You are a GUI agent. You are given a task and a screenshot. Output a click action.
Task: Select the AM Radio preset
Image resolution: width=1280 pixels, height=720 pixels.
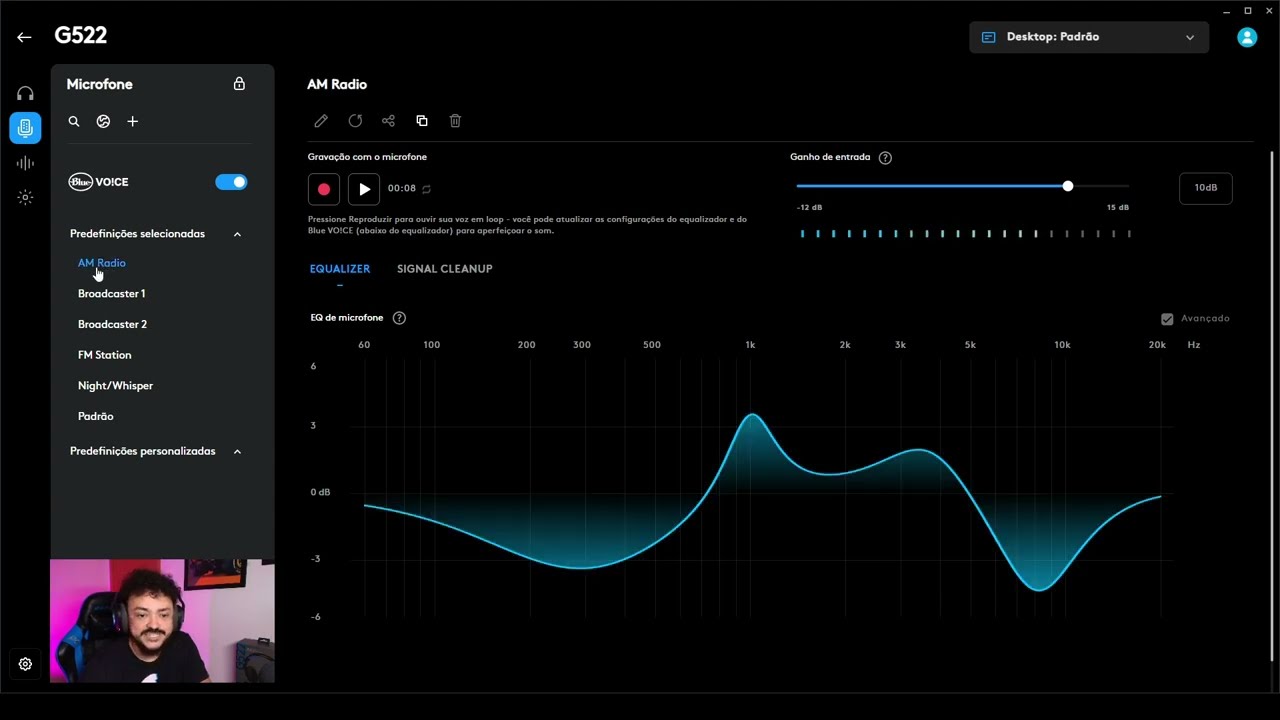(x=102, y=263)
